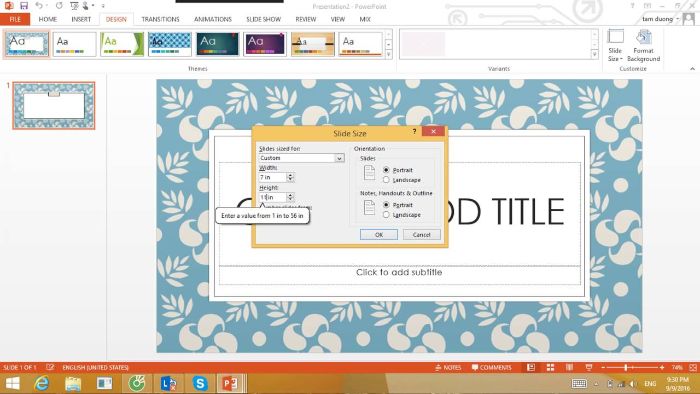
Task: Open Comments pane from status bar
Action: pyautogui.click(x=492, y=367)
